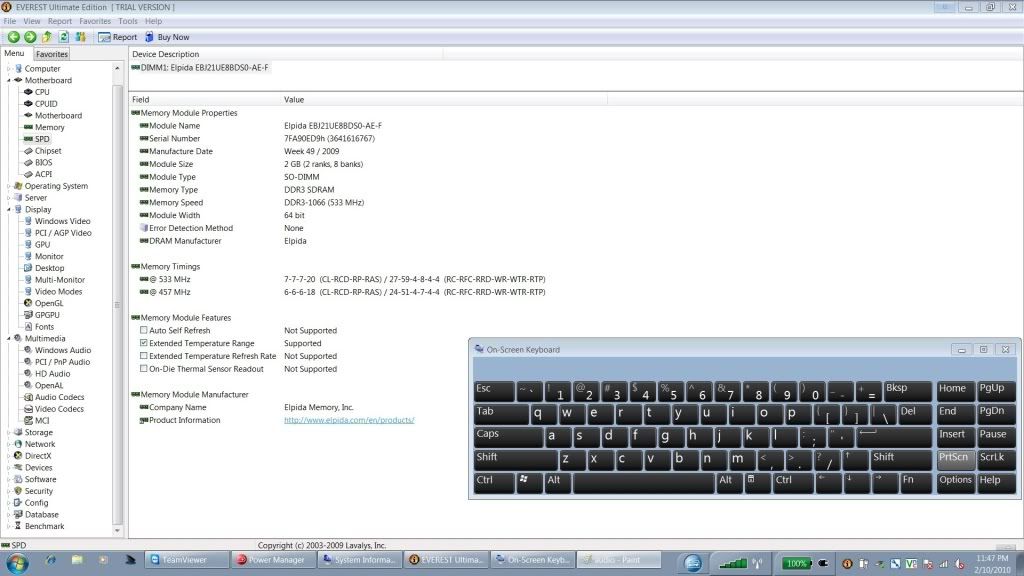
Task: Select the Fonts tree item
Action: pyautogui.click(x=44, y=327)
